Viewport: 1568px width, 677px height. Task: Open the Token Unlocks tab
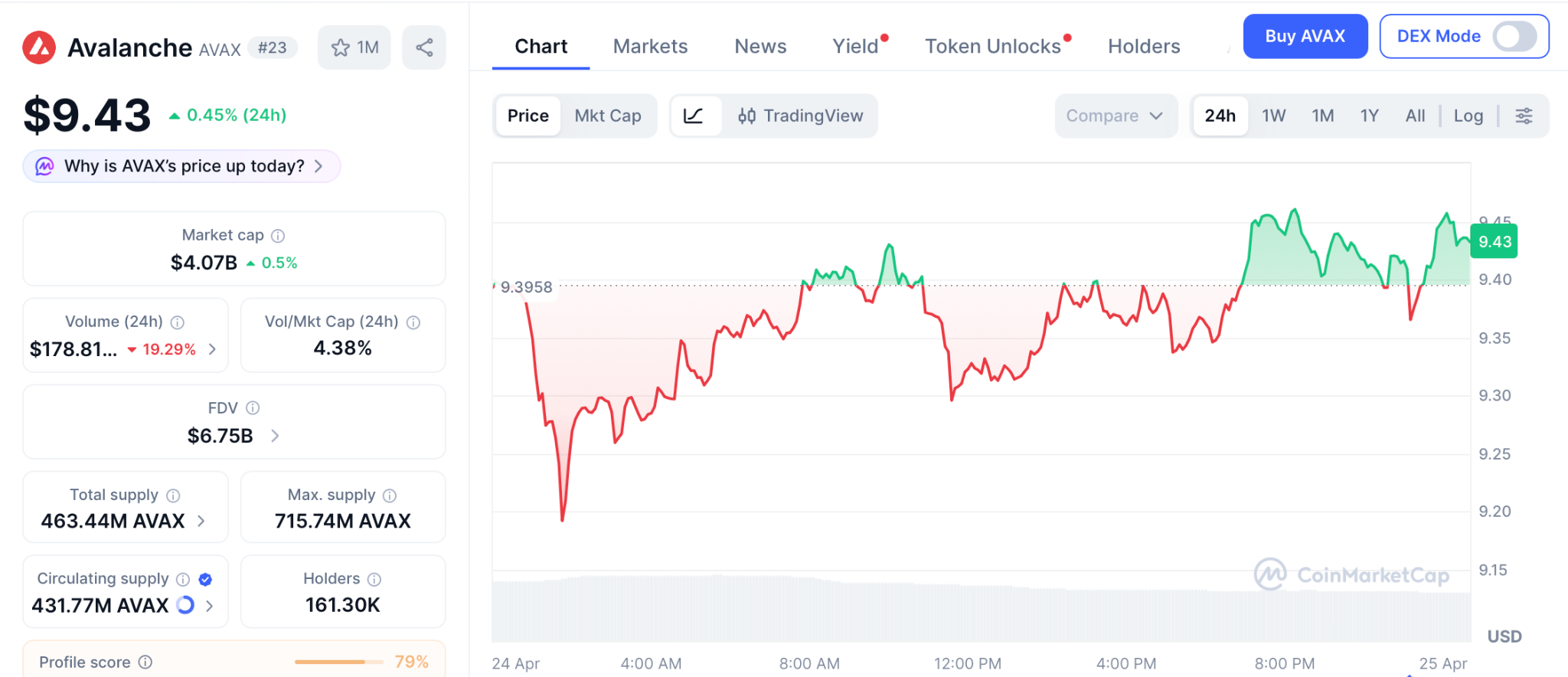click(992, 47)
